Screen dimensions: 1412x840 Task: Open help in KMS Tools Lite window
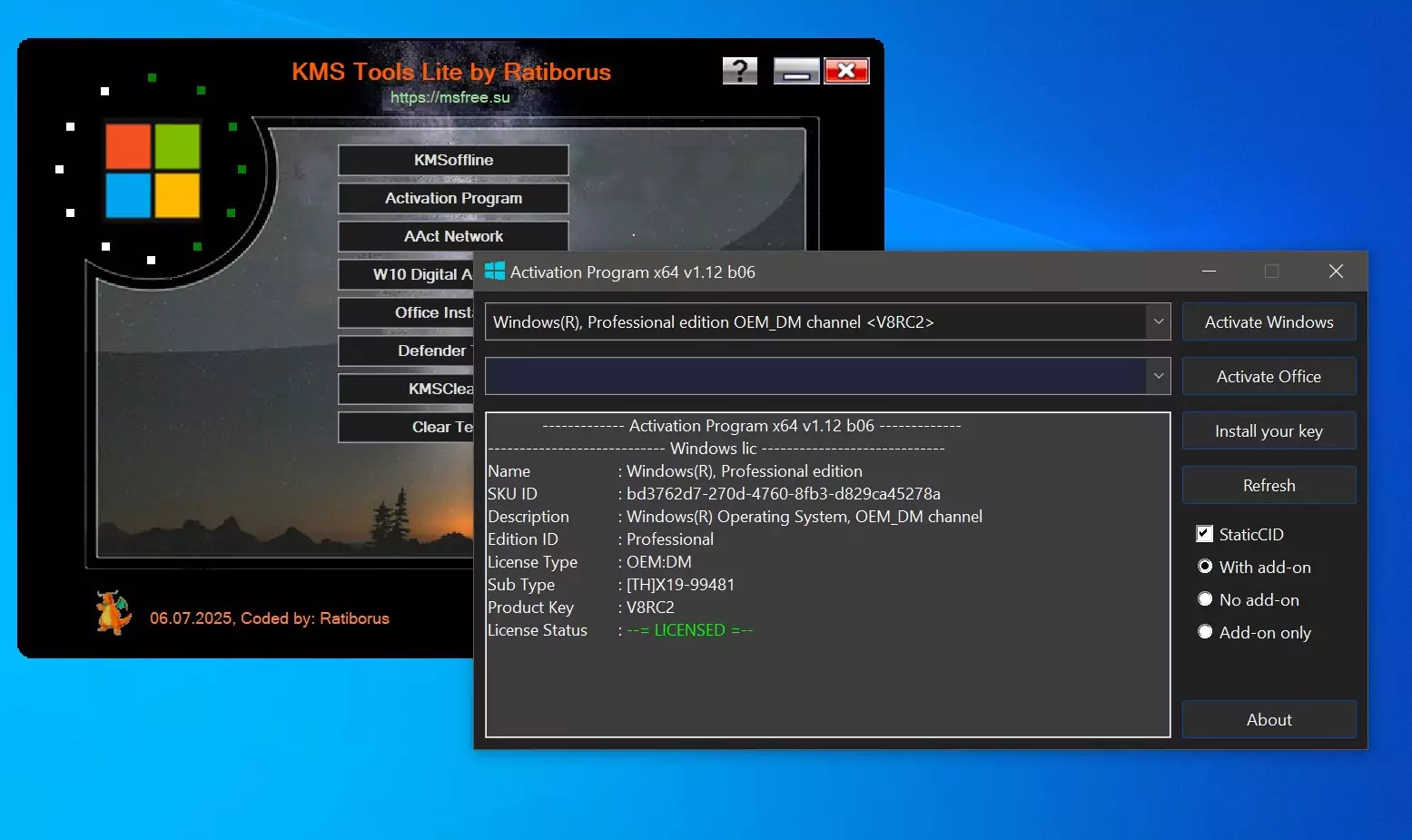tap(740, 70)
